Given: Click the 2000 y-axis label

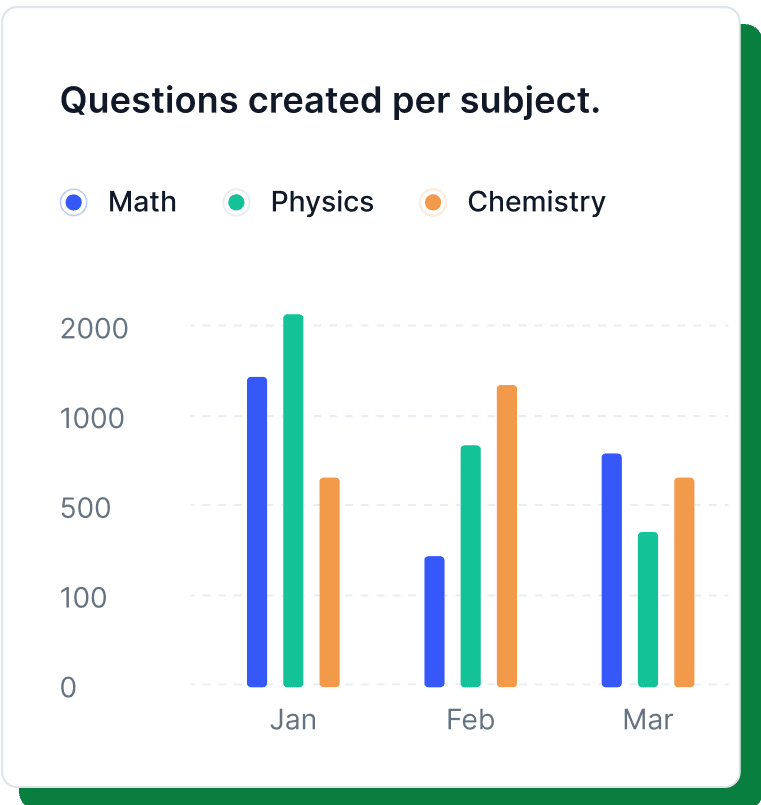Looking at the screenshot, I should tap(94, 328).
